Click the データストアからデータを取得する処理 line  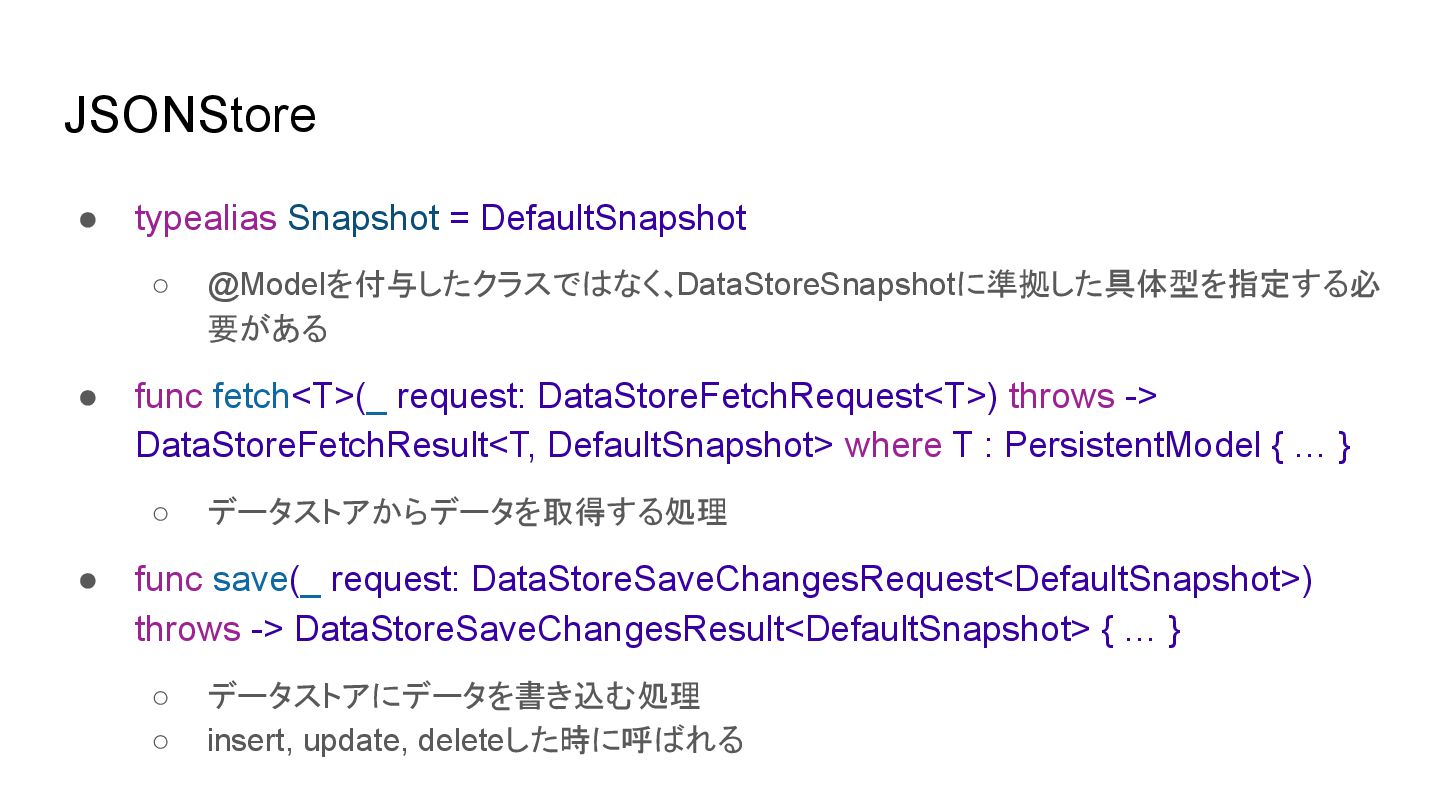[466, 512]
